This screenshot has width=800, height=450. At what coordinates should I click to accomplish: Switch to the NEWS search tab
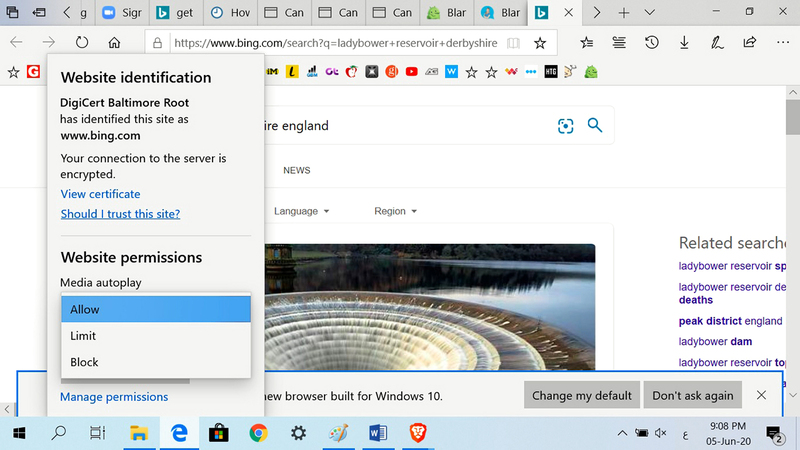pos(296,171)
